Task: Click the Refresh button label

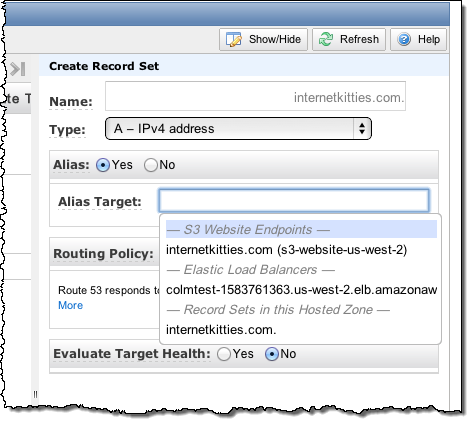Action: coord(359,39)
